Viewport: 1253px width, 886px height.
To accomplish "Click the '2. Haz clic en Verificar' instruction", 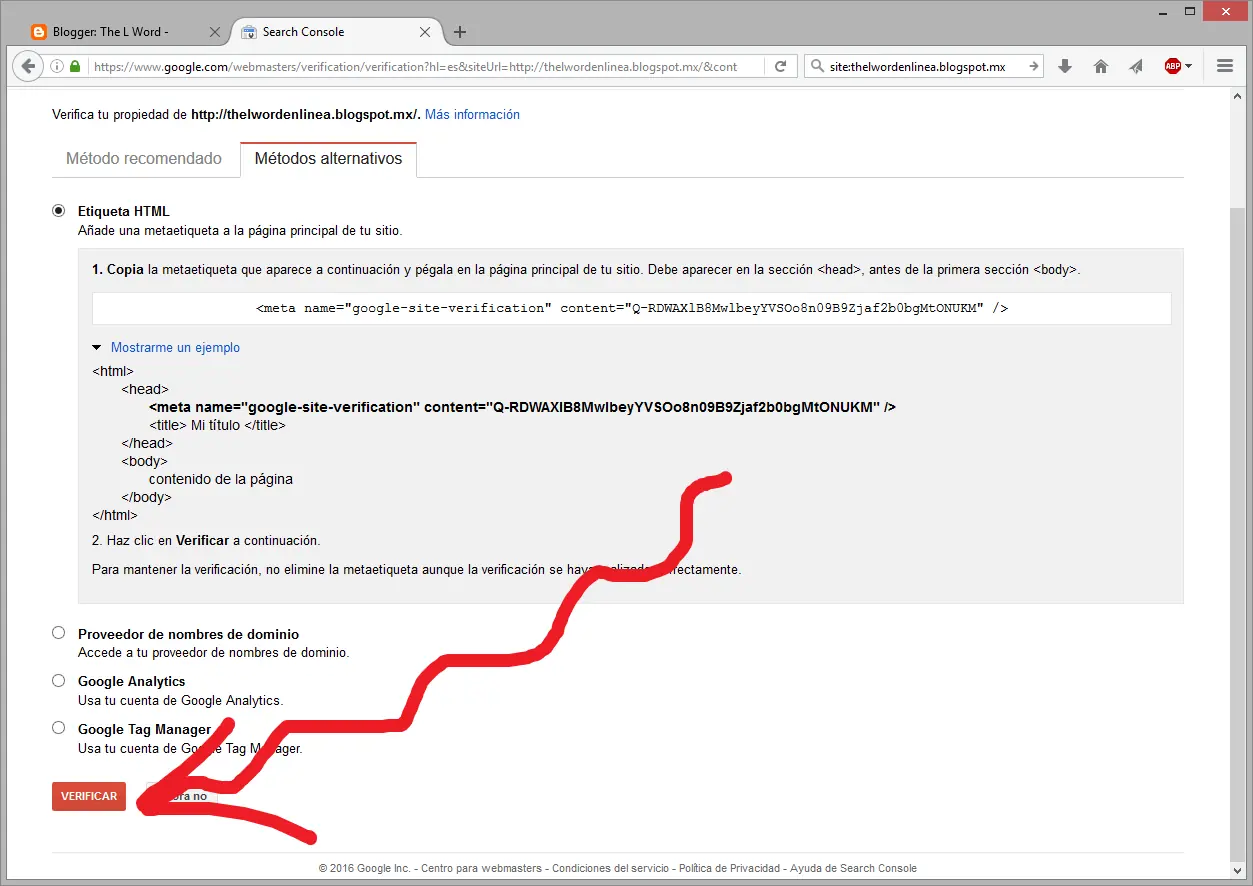I will point(206,540).
